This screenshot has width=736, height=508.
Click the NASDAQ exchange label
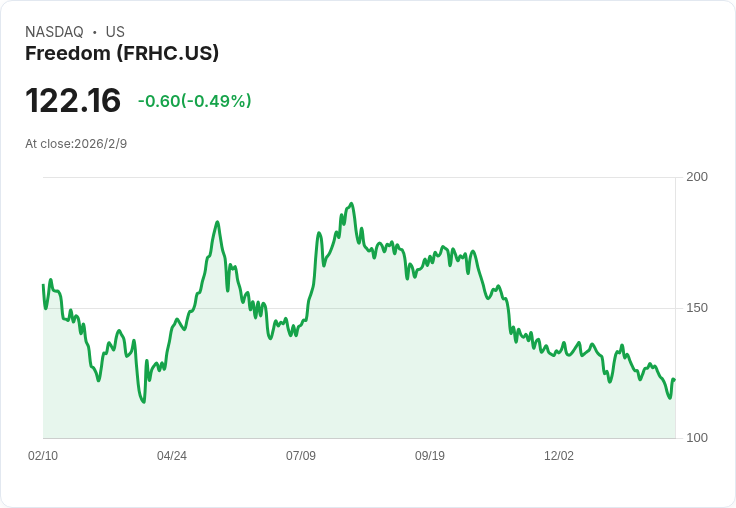click(54, 32)
